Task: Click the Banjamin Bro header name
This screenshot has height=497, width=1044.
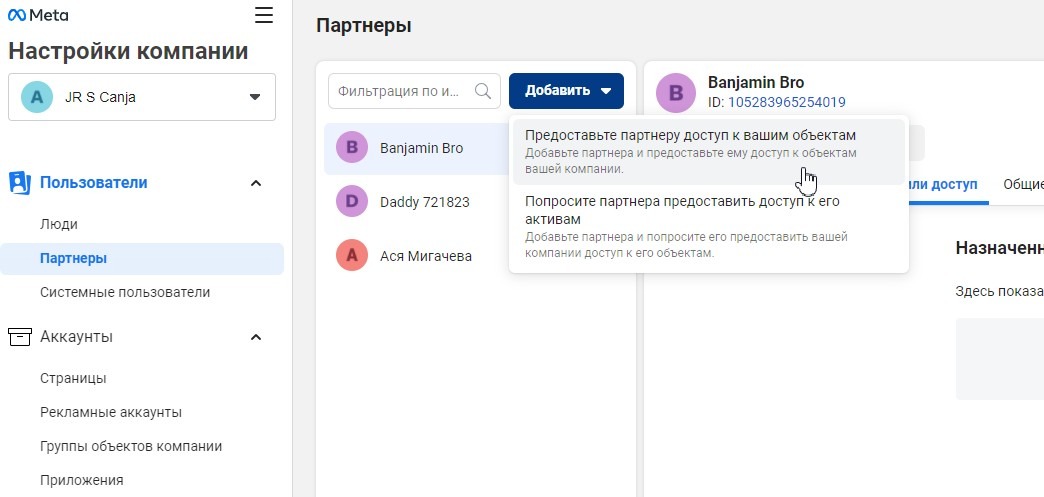Action: pos(756,83)
